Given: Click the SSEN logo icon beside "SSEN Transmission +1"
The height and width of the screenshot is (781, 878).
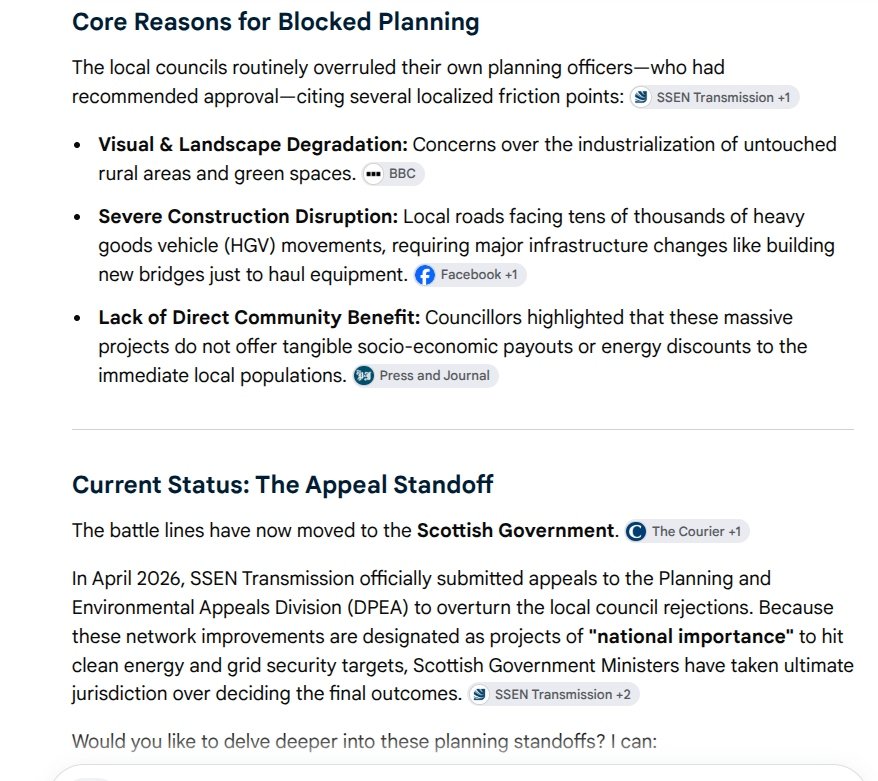Looking at the screenshot, I should click(641, 97).
